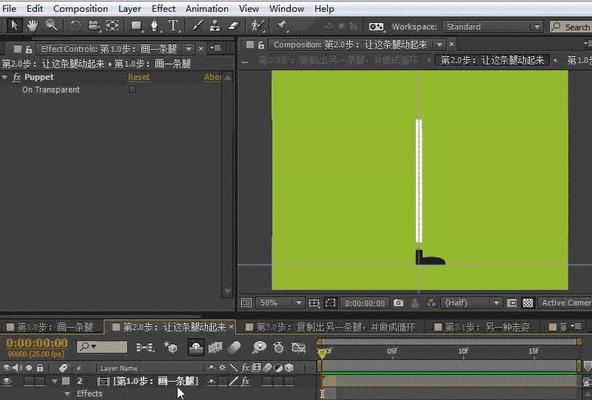The width and height of the screenshot is (592, 400).
Task: Click About link for Puppet effect
Action: [212, 77]
